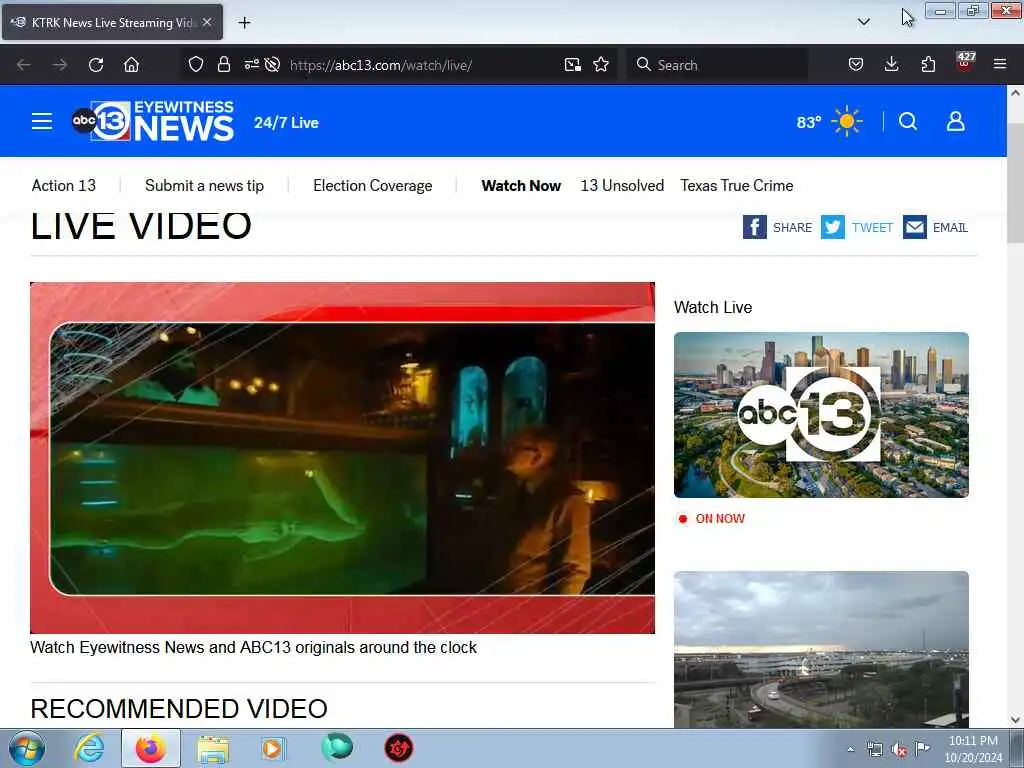Click the scrollbar down arrow
This screenshot has width=1024, height=768.
1016,720
